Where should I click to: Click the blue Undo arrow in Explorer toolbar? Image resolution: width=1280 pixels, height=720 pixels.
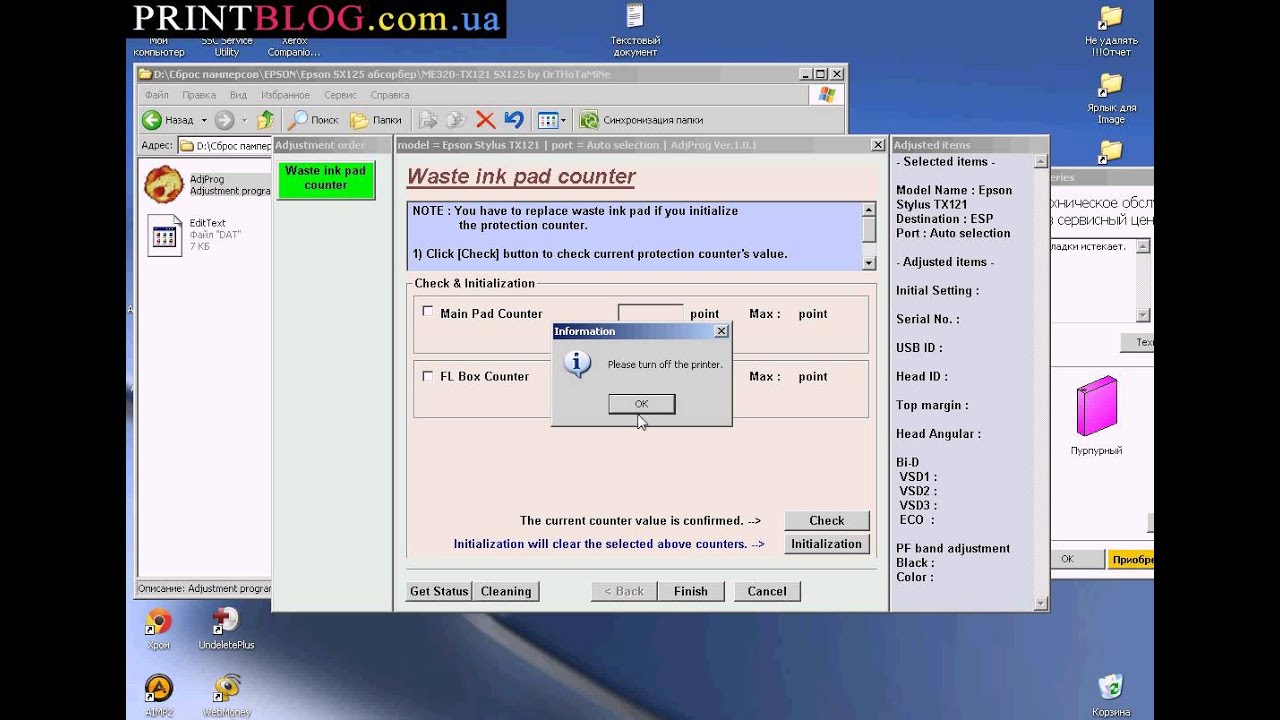[x=514, y=120]
